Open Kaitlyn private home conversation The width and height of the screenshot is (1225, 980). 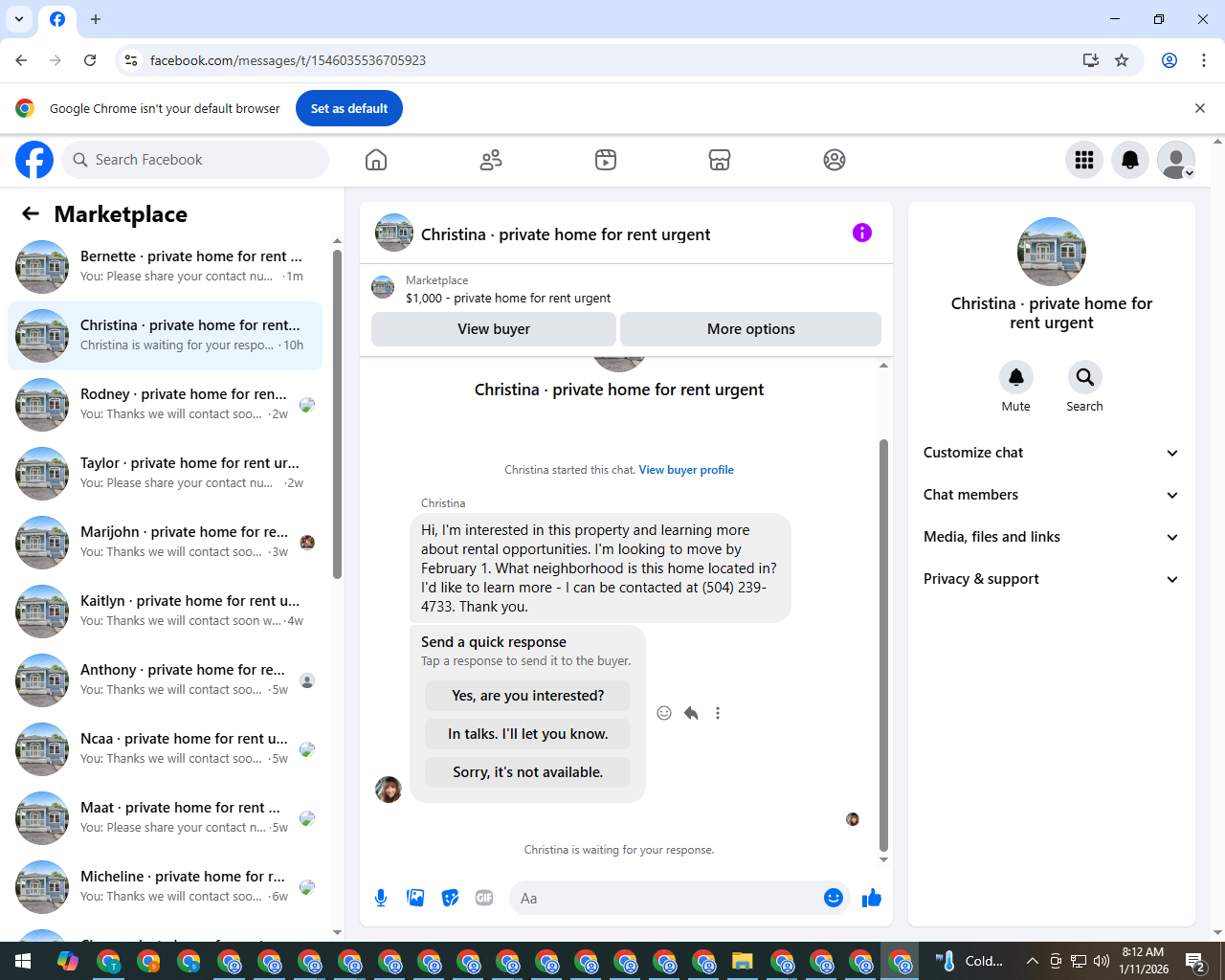pos(166,612)
